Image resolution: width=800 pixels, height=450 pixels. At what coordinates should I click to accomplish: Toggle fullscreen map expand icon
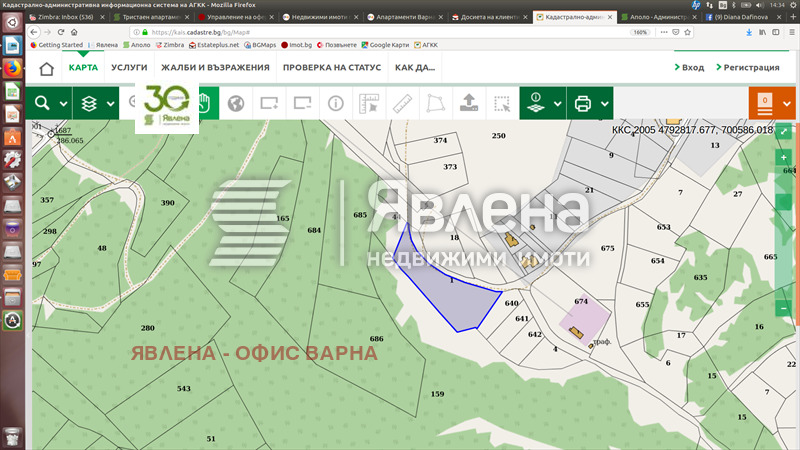tap(784, 132)
